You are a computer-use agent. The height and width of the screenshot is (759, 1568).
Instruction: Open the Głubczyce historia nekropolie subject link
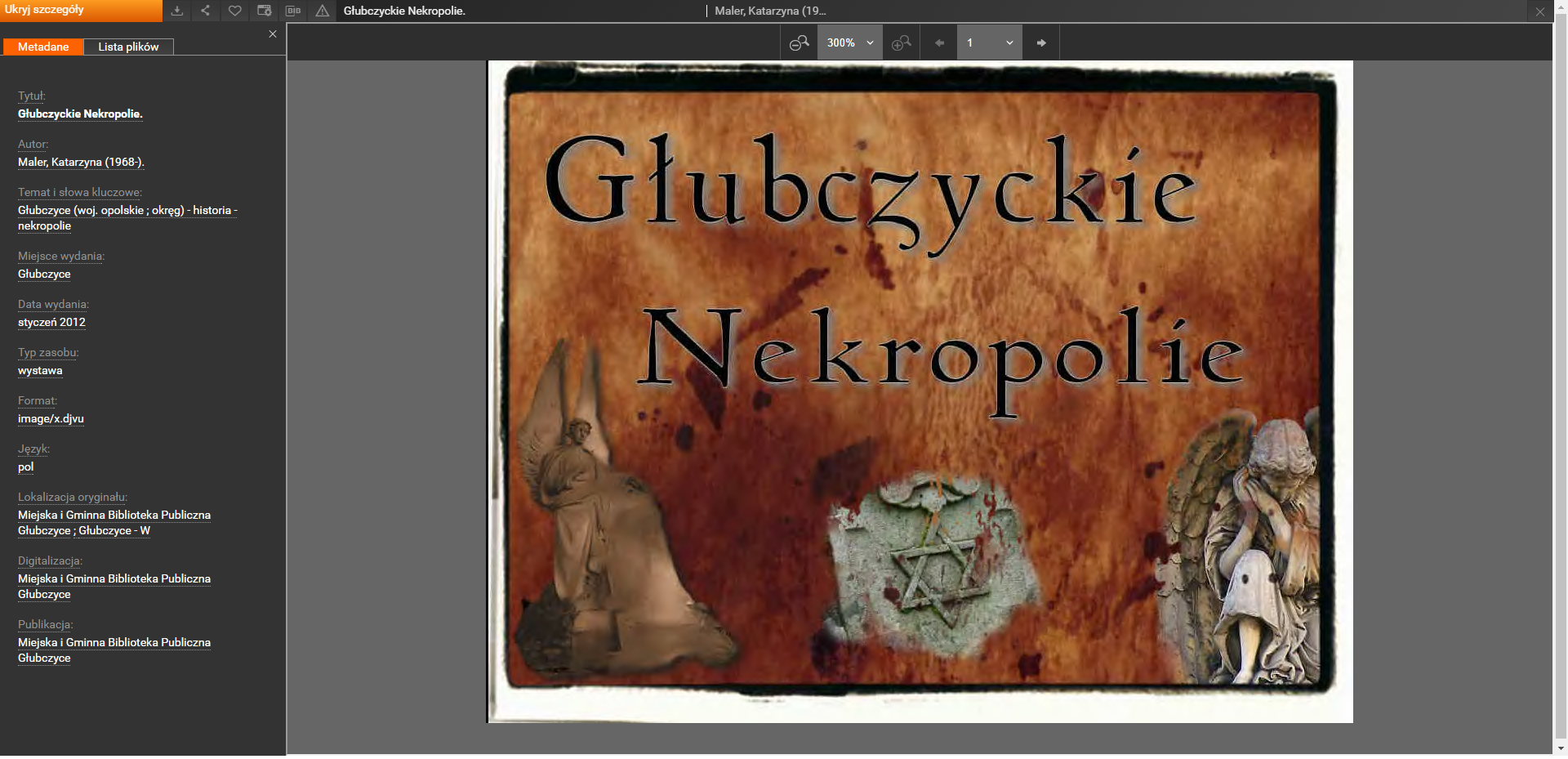tap(127, 218)
